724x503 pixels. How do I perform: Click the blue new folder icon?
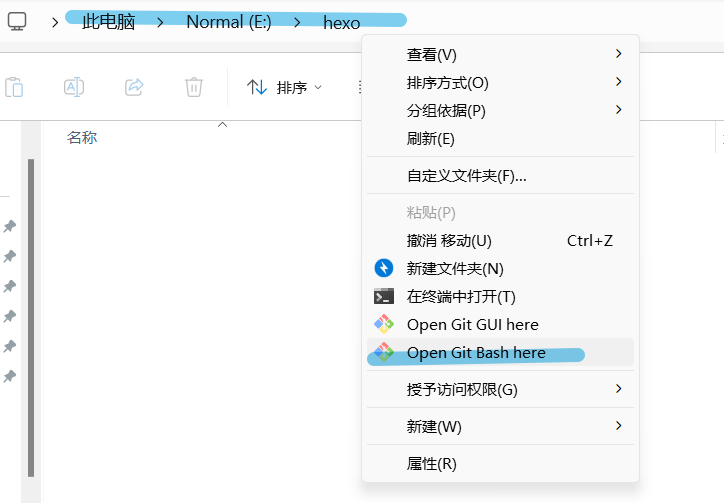(x=384, y=268)
